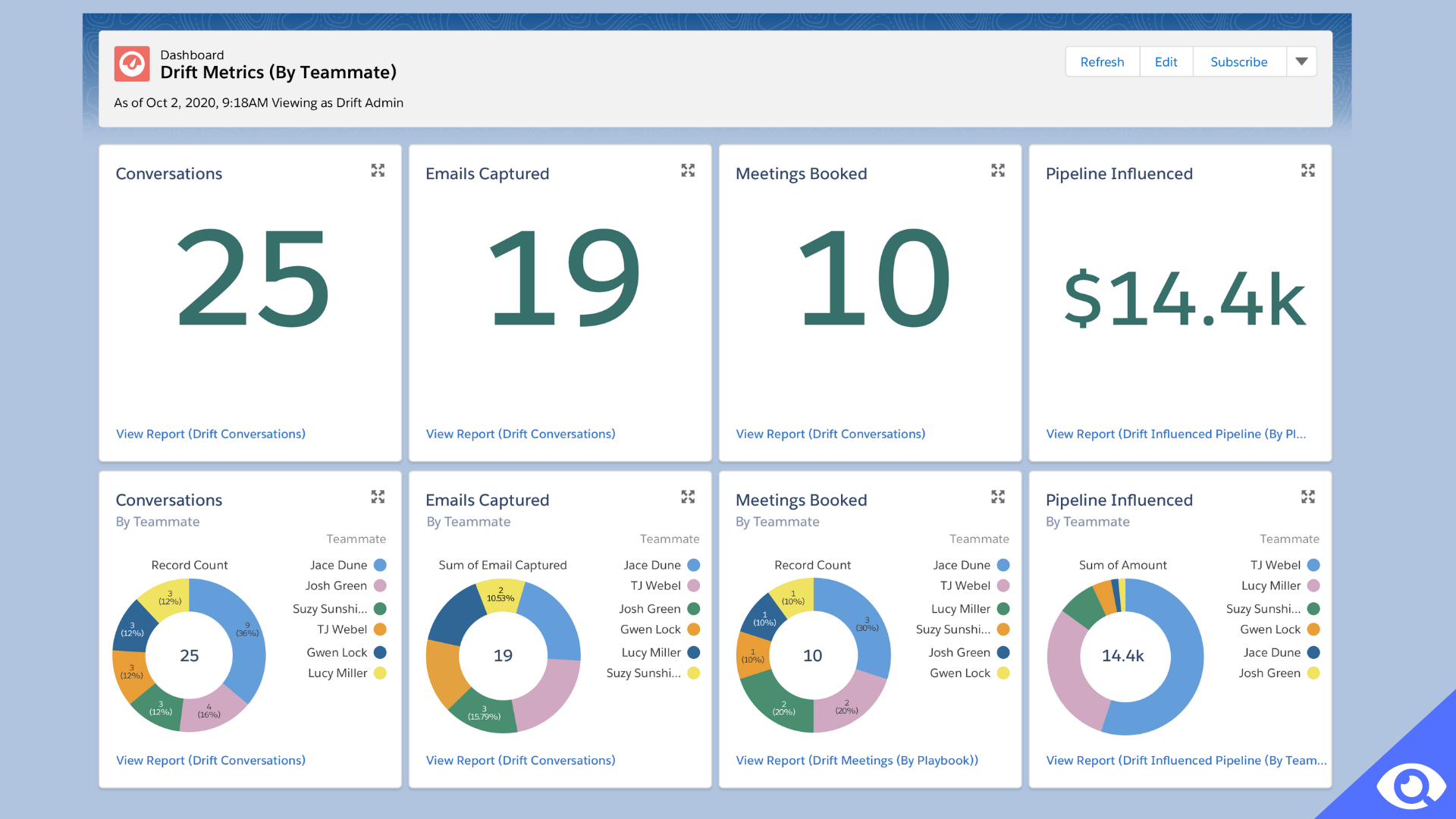Open Drift Influenced Pipeline (By Team report link
The image size is (1456, 819).
tap(1186, 760)
